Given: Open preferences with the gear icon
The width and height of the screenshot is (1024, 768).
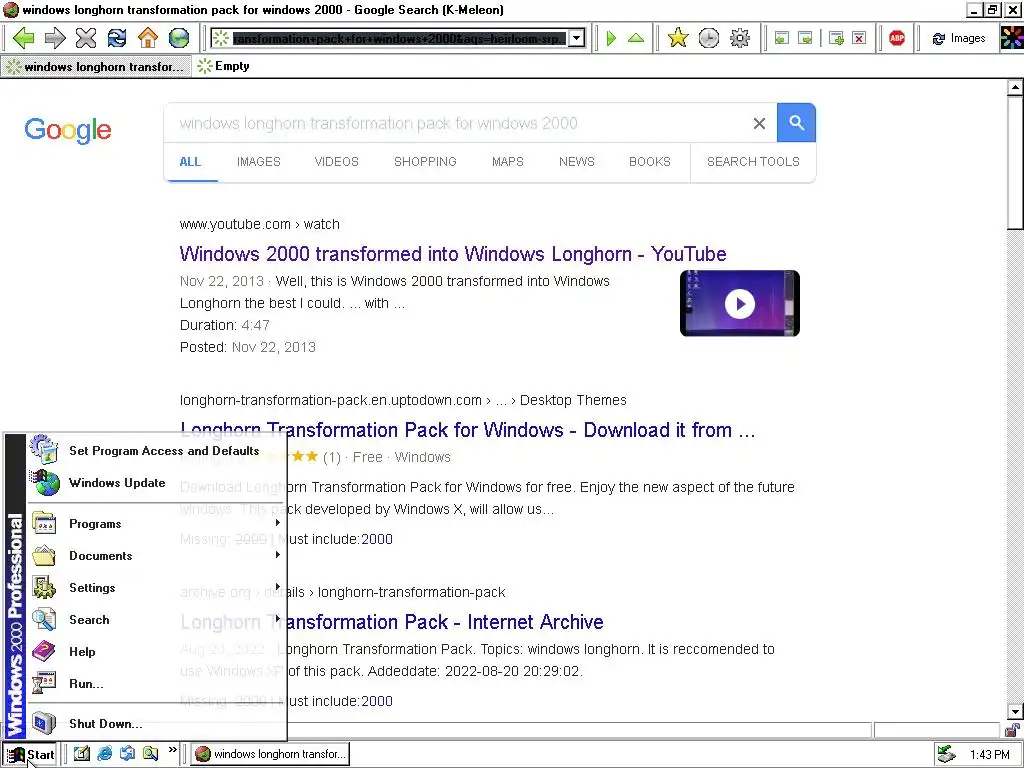Looking at the screenshot, I should [x=740, y=38].
